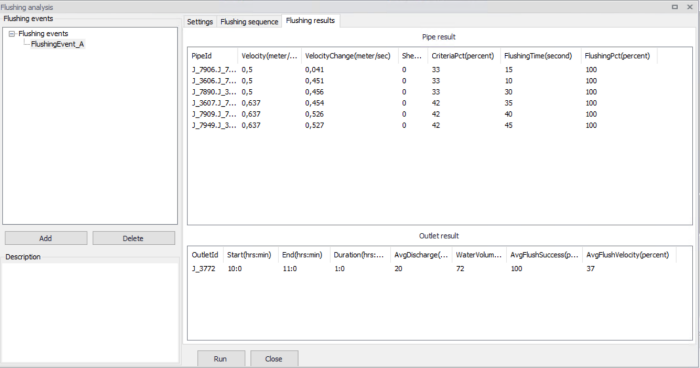This screenshot has width=700, height=368.
Task: Click flushing time value 40
Action: click(x=508, y=114)
